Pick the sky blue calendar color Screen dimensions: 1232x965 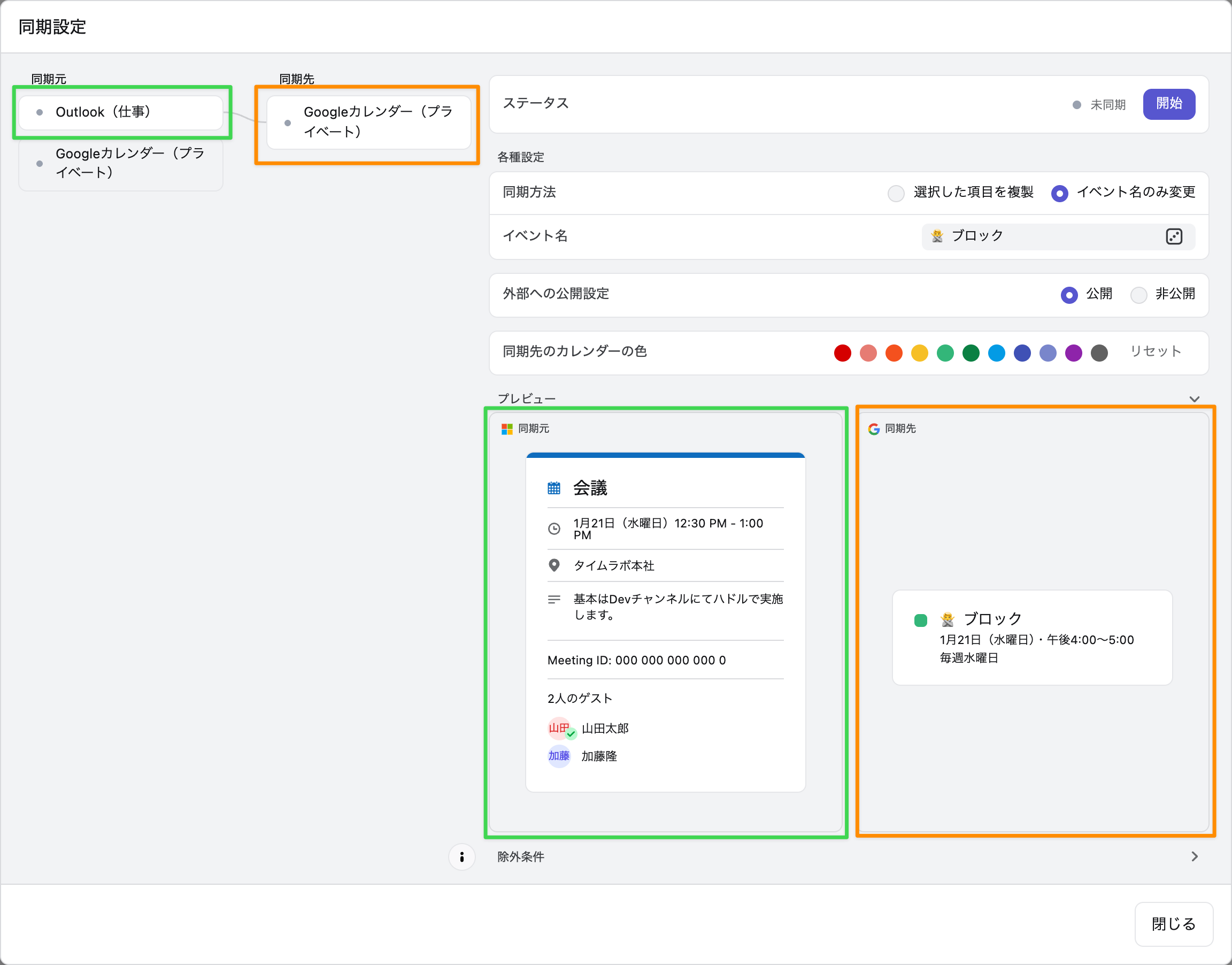coord(997,353)
